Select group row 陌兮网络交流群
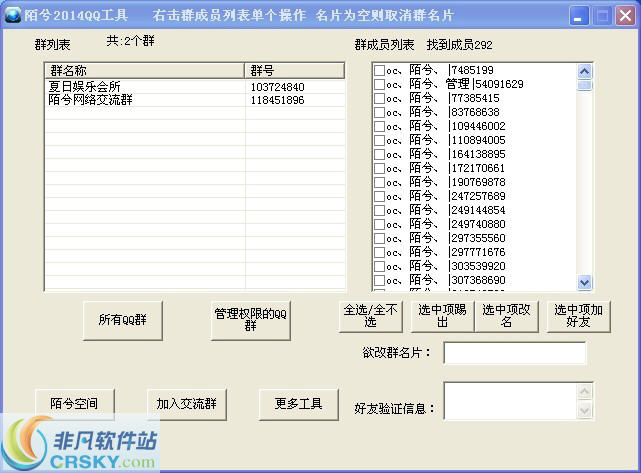The height and width of the screenshot is (473, 641). (195, 100)
